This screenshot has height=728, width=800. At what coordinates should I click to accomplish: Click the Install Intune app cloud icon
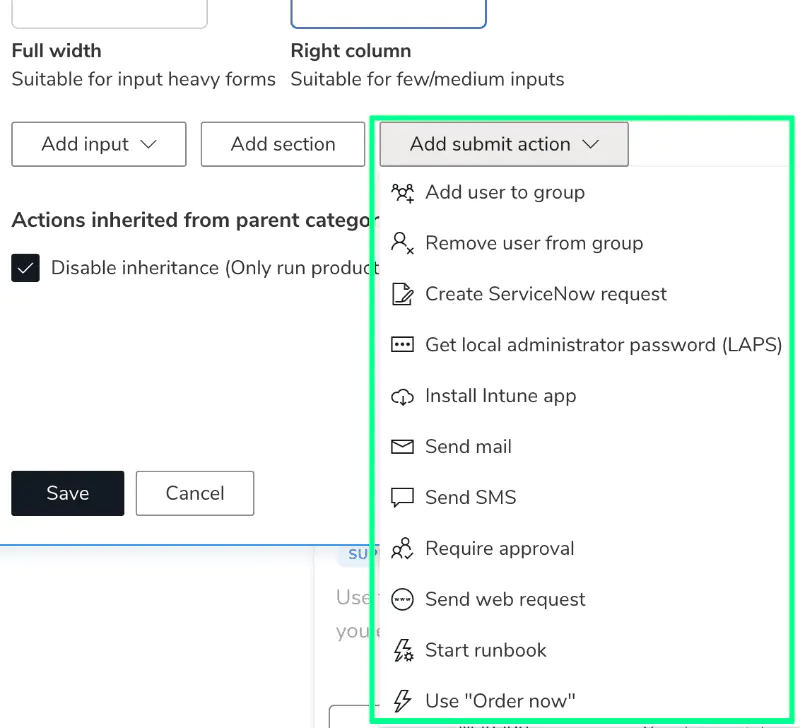tap(403, 396)
